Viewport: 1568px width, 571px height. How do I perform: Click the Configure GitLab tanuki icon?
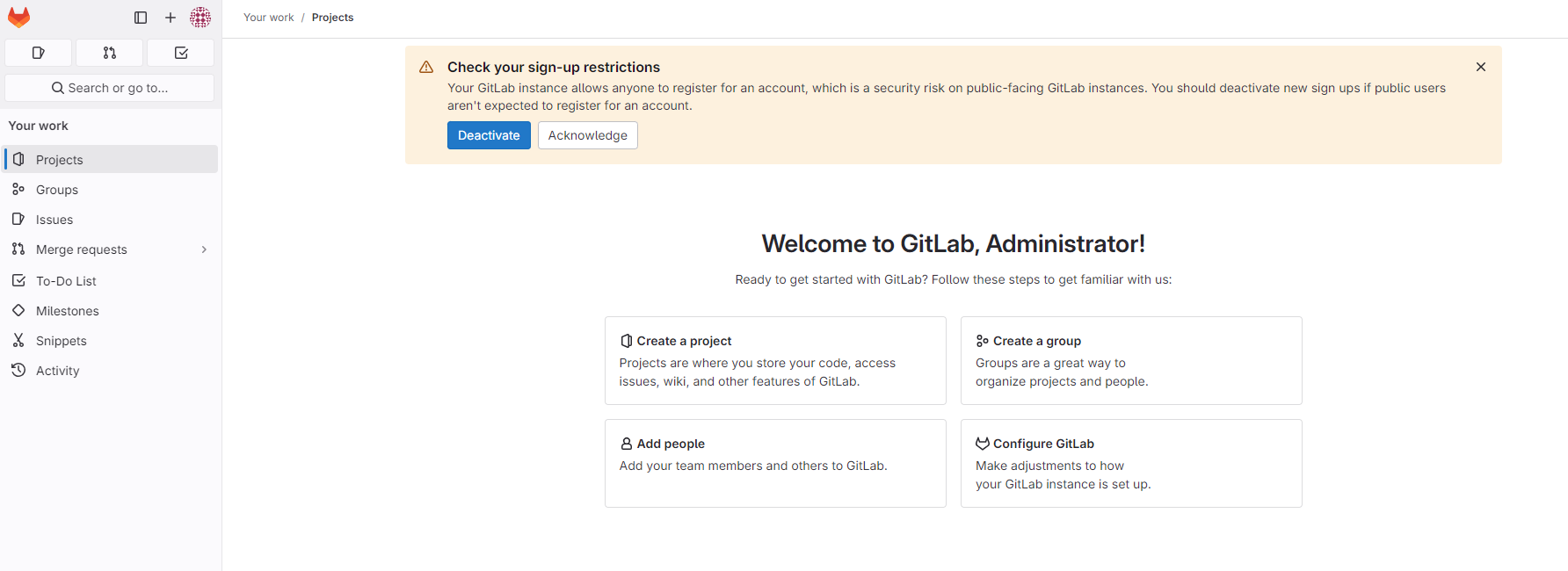pyautogui.click(x=983, y=444)
